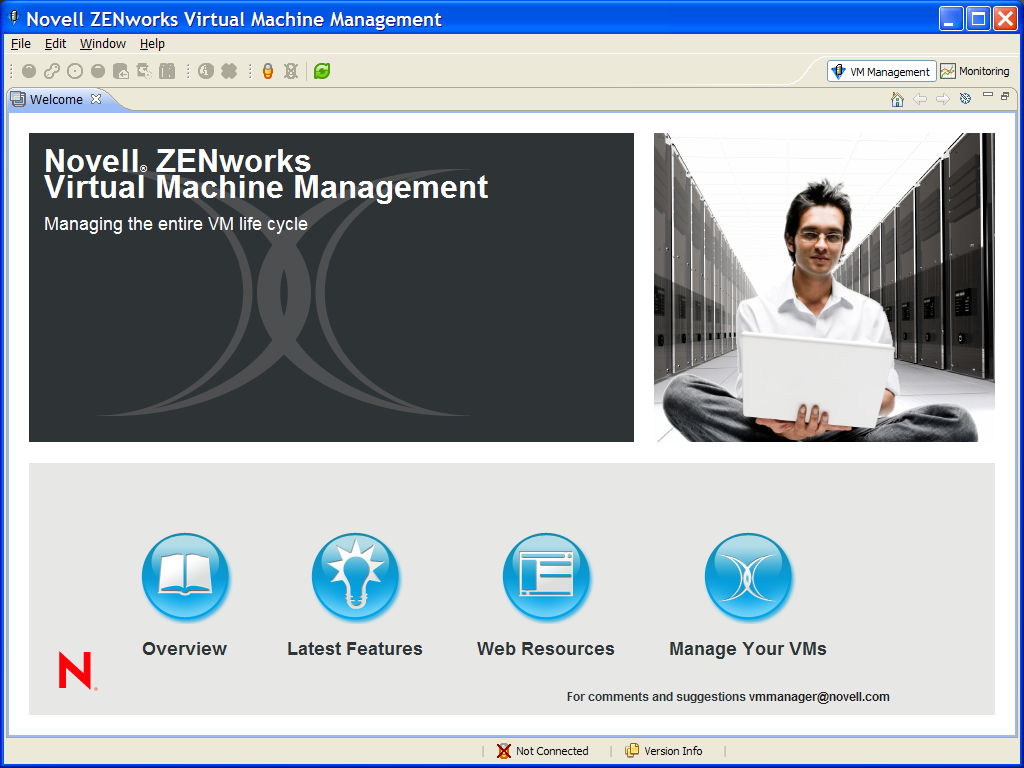
Task: Activate the VM Management perspective button
Action: pyautogui.click(x=881, y=71)
